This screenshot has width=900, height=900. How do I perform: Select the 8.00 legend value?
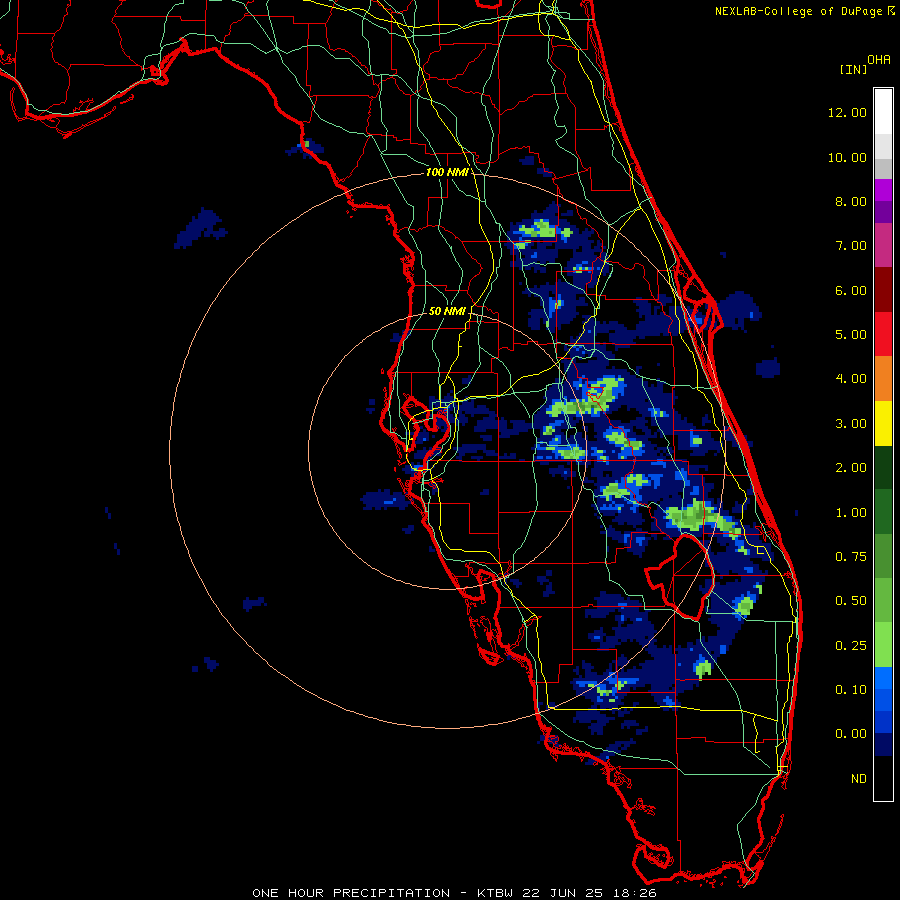point(851,201)
